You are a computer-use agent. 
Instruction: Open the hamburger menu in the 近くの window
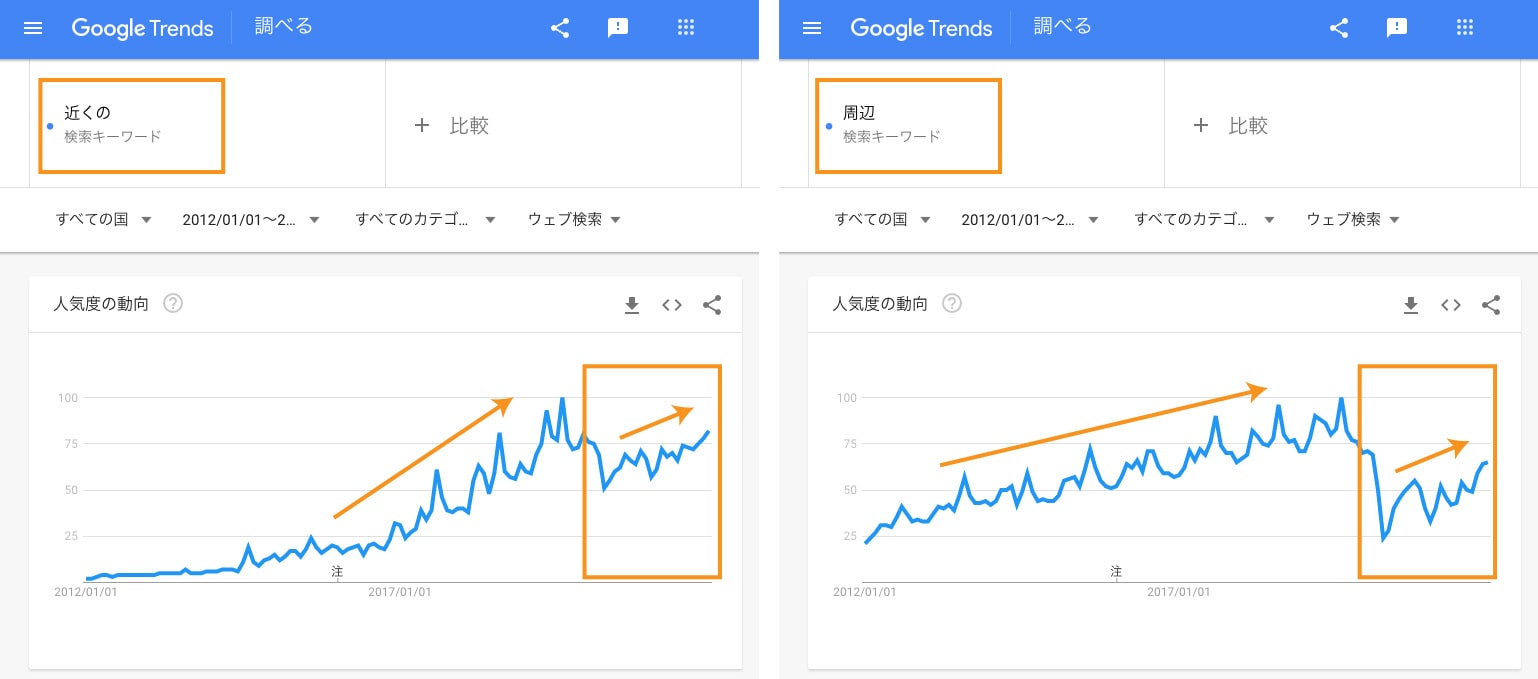pos(33,28)
